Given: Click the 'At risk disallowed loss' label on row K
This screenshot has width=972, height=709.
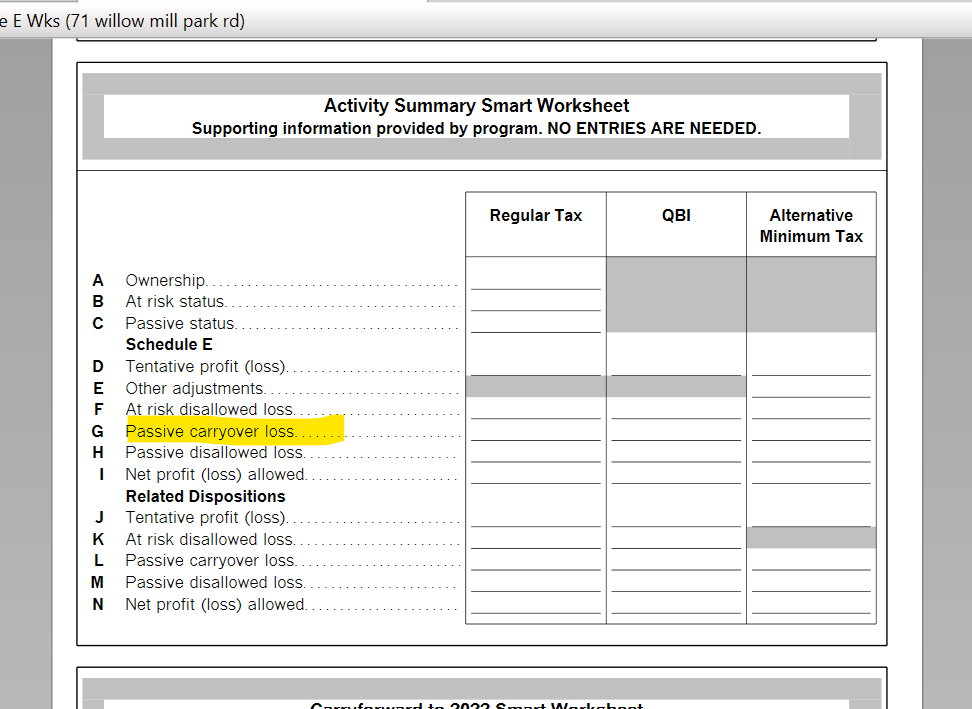Looking at the screenshot, I should 210,539.
